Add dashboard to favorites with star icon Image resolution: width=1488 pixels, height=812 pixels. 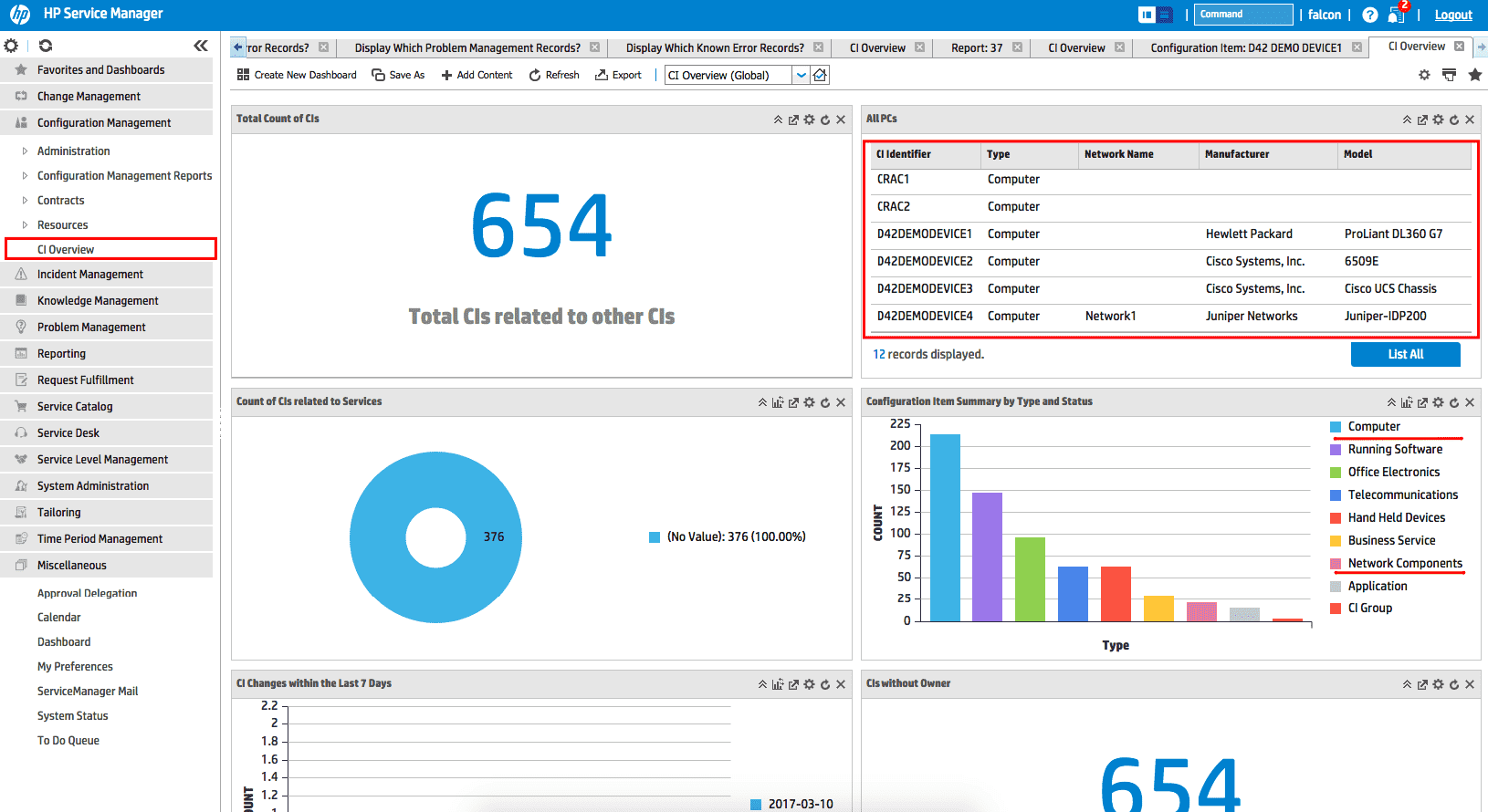(1474, 75)
